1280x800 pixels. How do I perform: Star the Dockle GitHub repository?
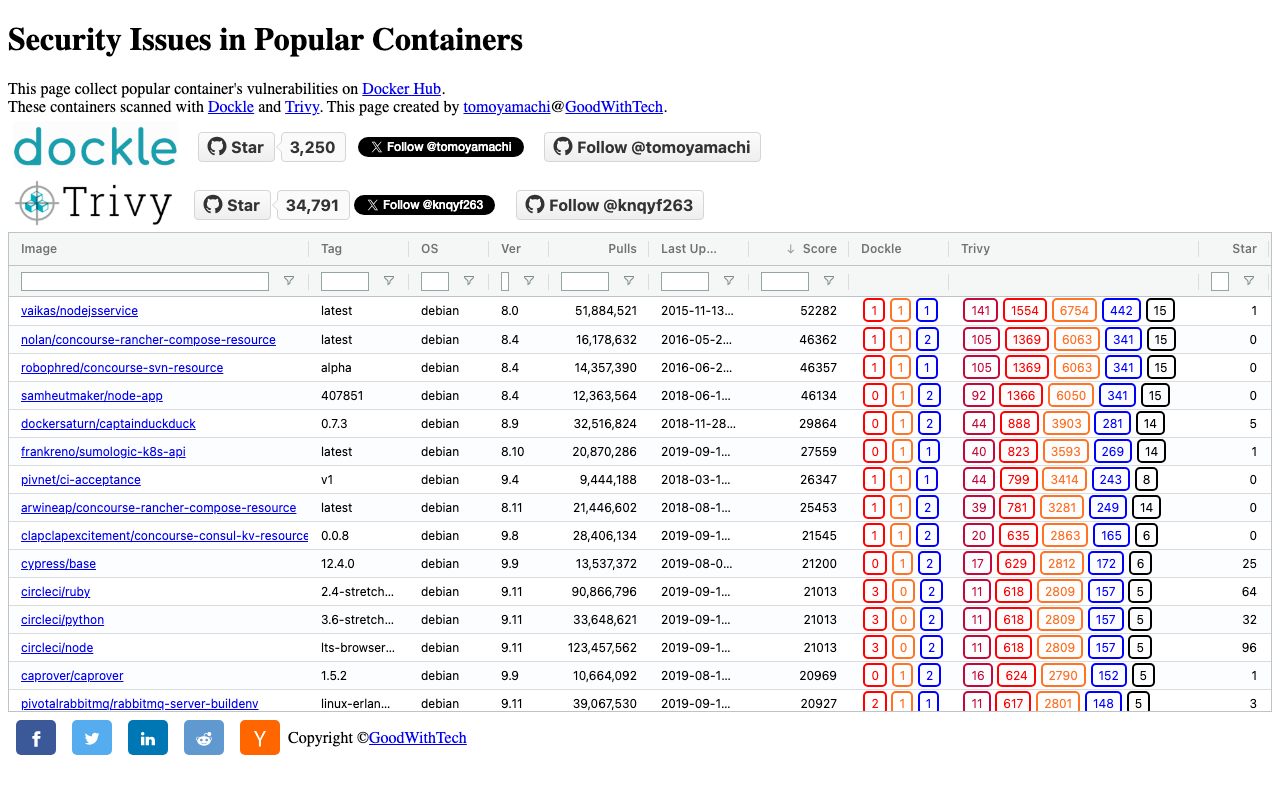coord(235,147)
